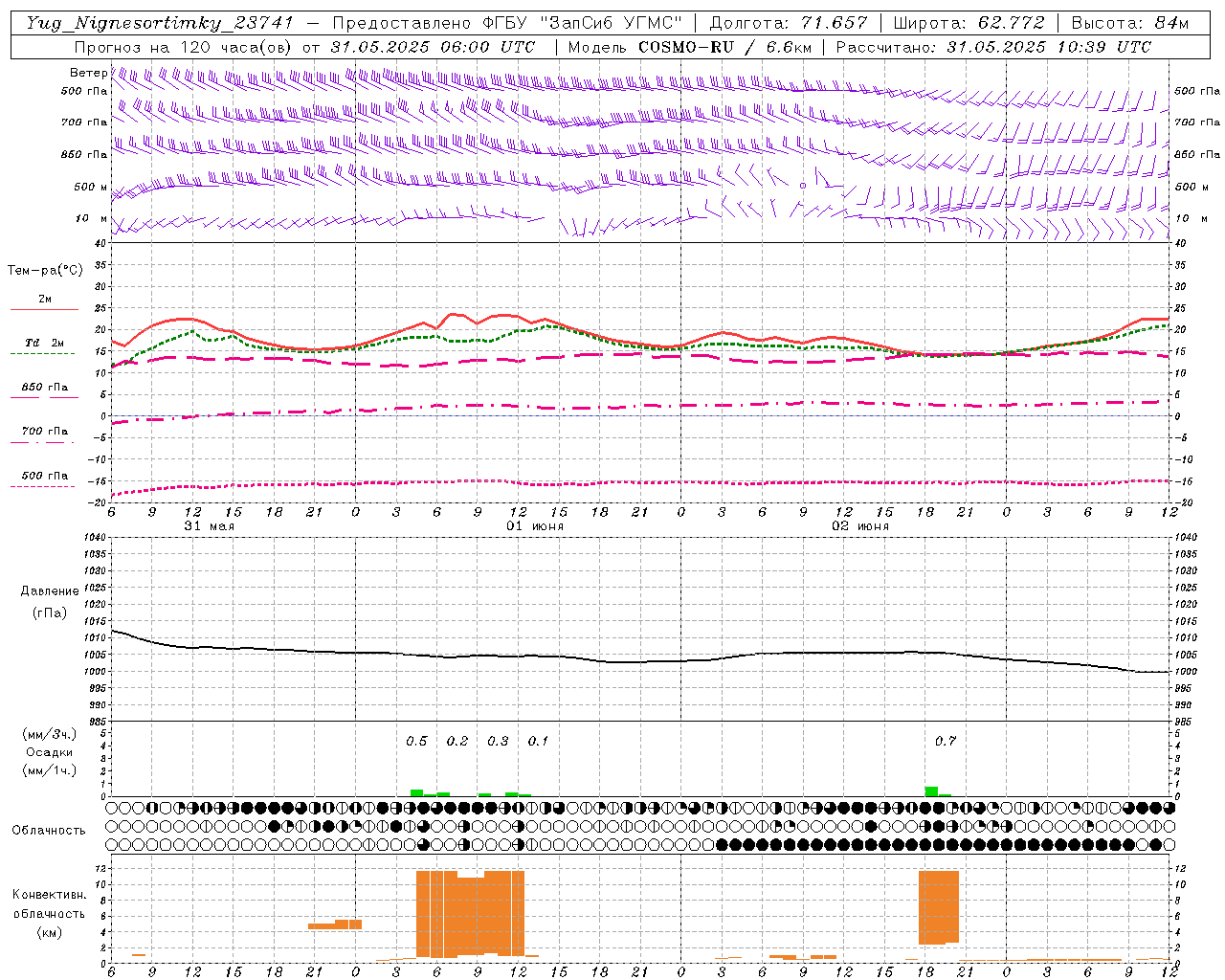Viewport: 1225px width, 980px height.
Task: Click the 700 гПа temperature legend entry
Action: (x=44, y=432)
